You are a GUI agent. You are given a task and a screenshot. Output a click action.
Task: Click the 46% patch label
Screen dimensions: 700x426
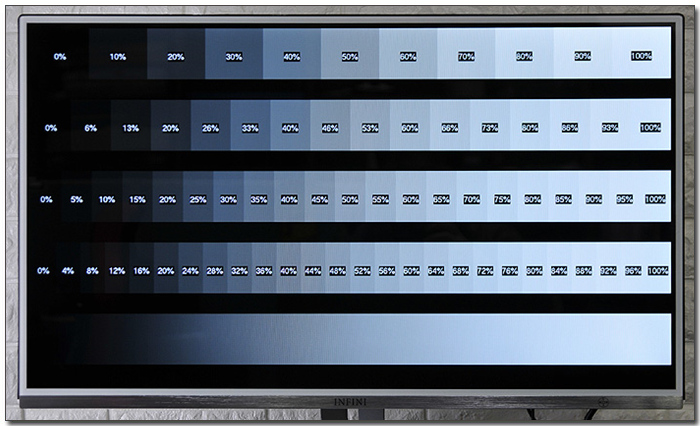(x=330, y=128)
